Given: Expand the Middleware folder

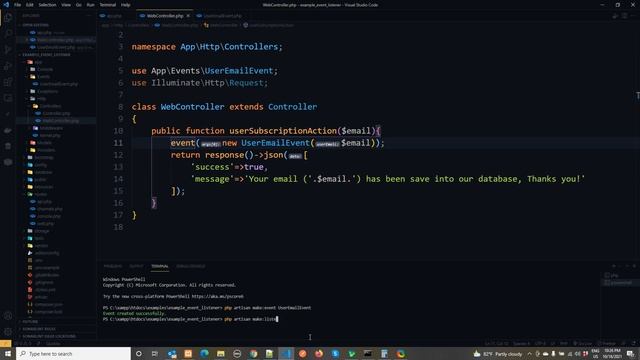Looking at the screenshot, I should [x=51, y=128].
